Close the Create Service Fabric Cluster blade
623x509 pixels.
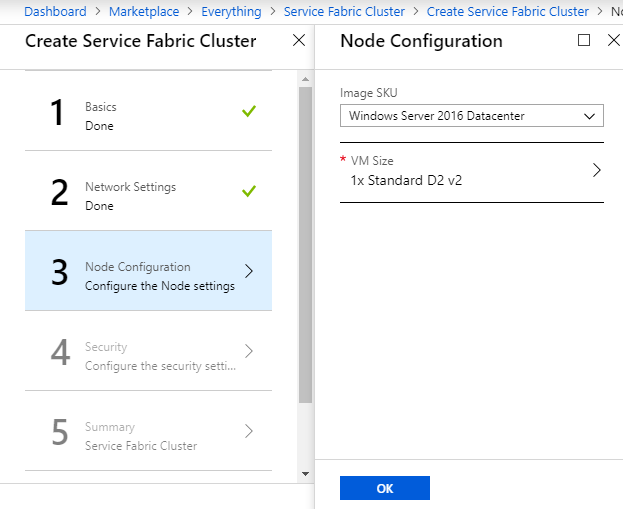point(298,41)
